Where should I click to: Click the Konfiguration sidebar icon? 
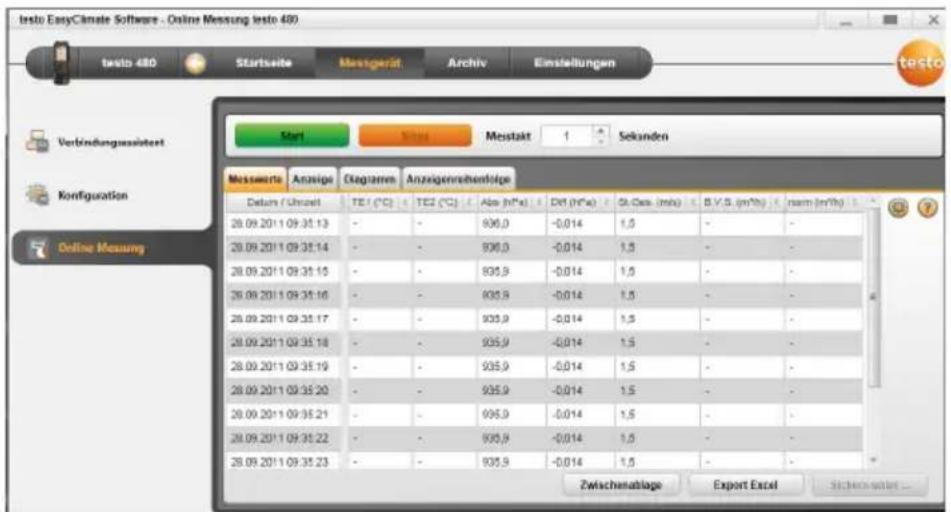(37, 195)
